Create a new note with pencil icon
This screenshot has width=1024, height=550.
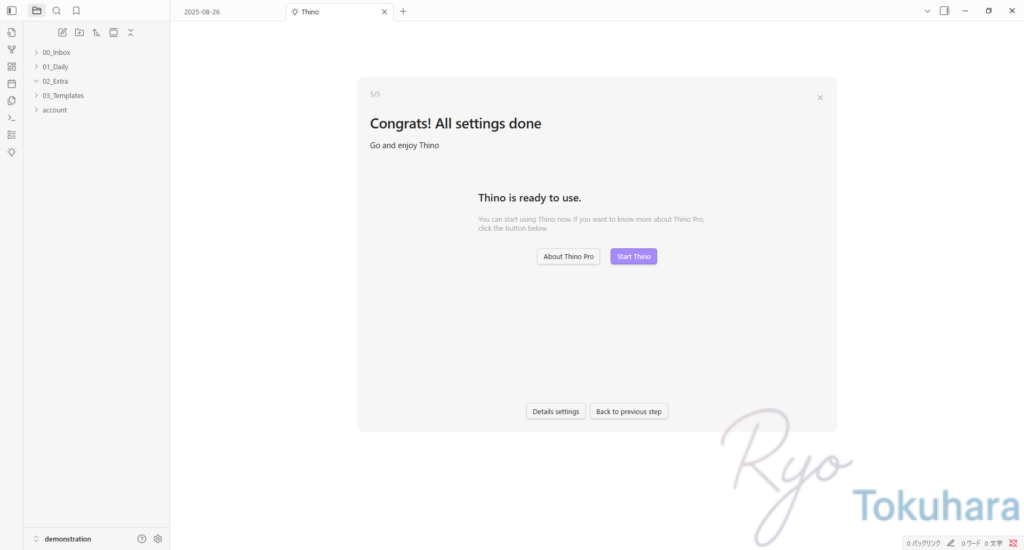(62, 32)
